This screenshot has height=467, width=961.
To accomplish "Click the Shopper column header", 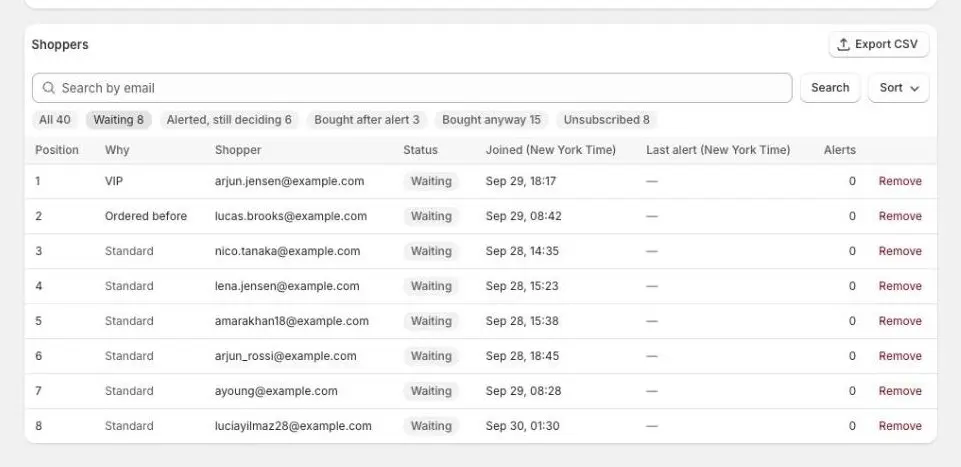I will pos(238,150).
